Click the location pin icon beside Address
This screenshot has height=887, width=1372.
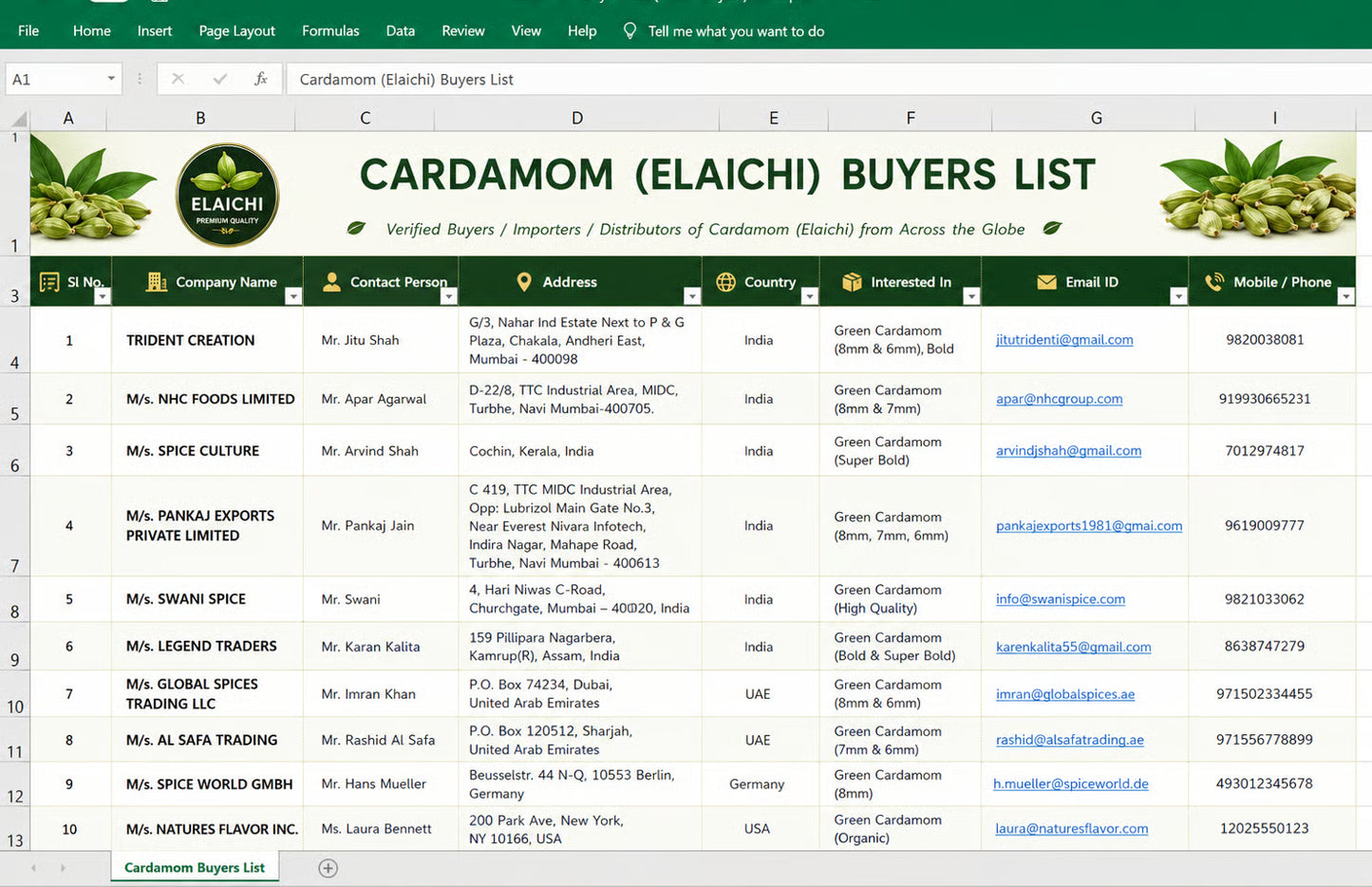[524, 282]
